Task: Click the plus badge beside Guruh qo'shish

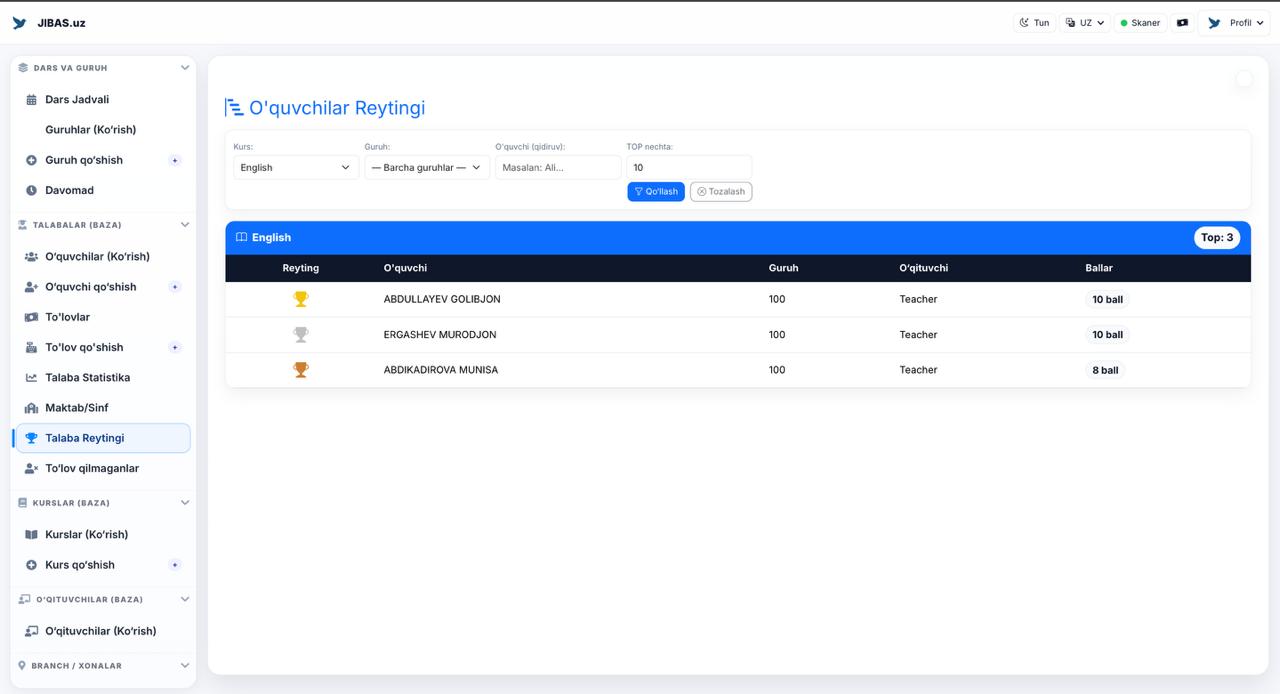Action: 175,160
